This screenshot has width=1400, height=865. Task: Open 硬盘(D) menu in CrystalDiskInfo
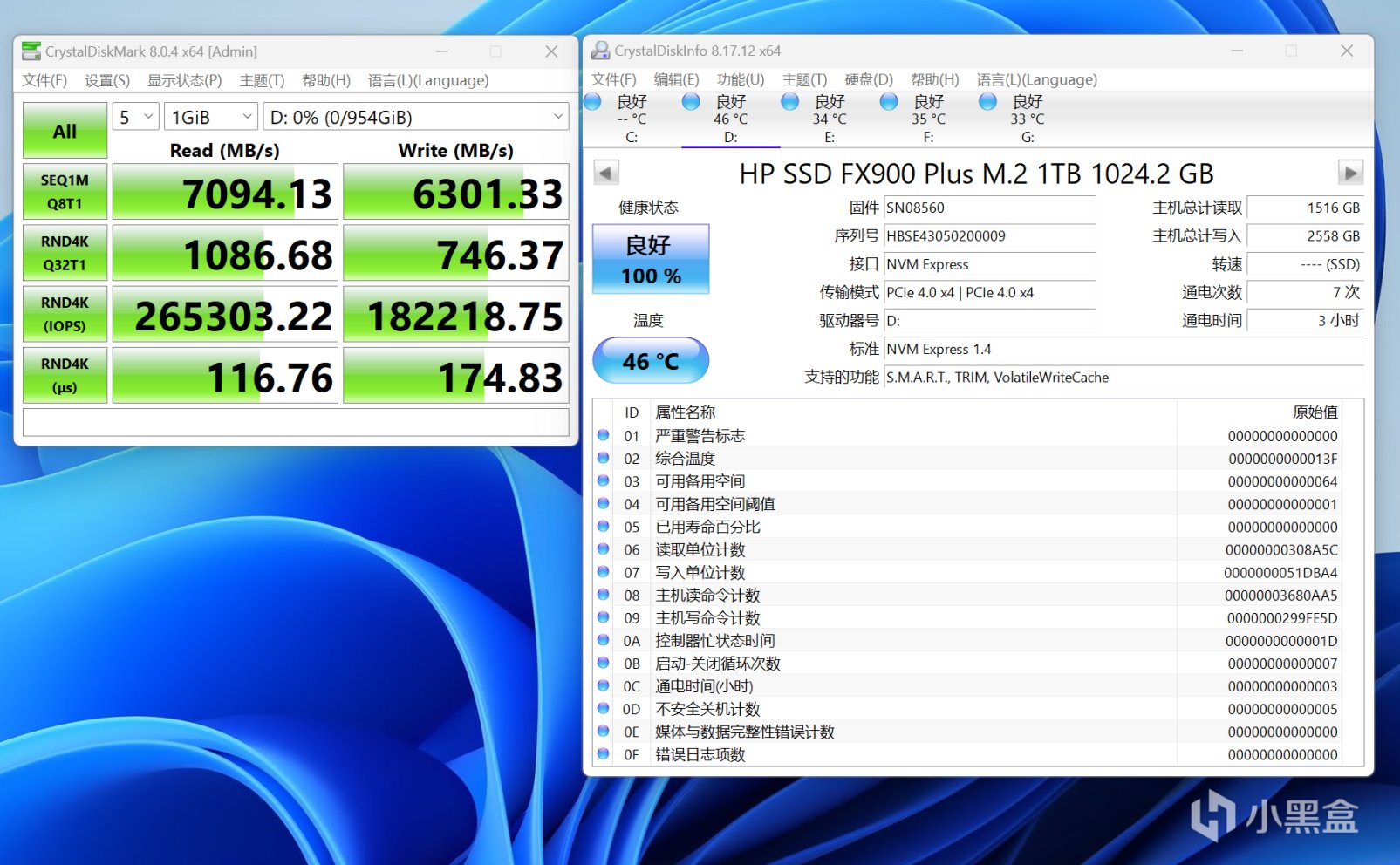(x=868, y=79)
